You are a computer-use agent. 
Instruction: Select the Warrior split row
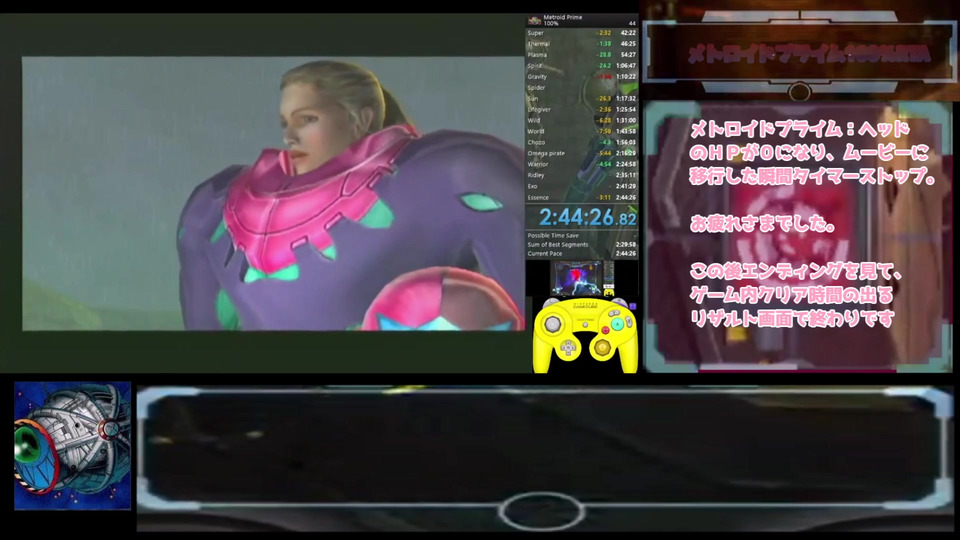click(x=582, y=165)
